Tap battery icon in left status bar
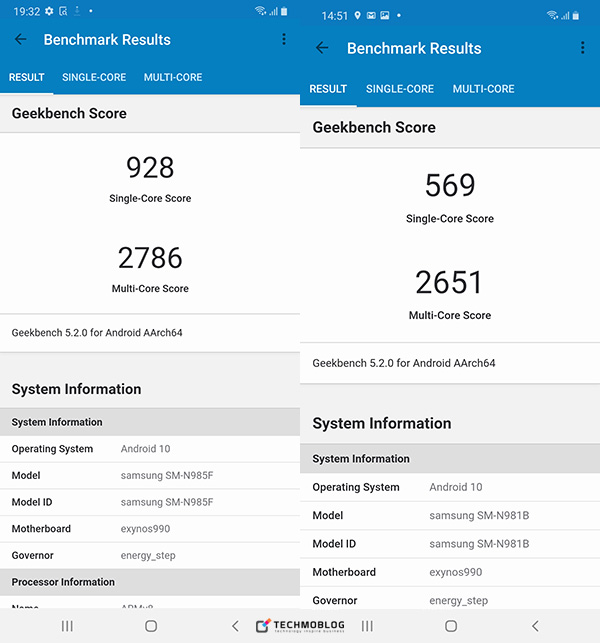The width and height of the screenshot is (600, 643). [x=284, y=11]
